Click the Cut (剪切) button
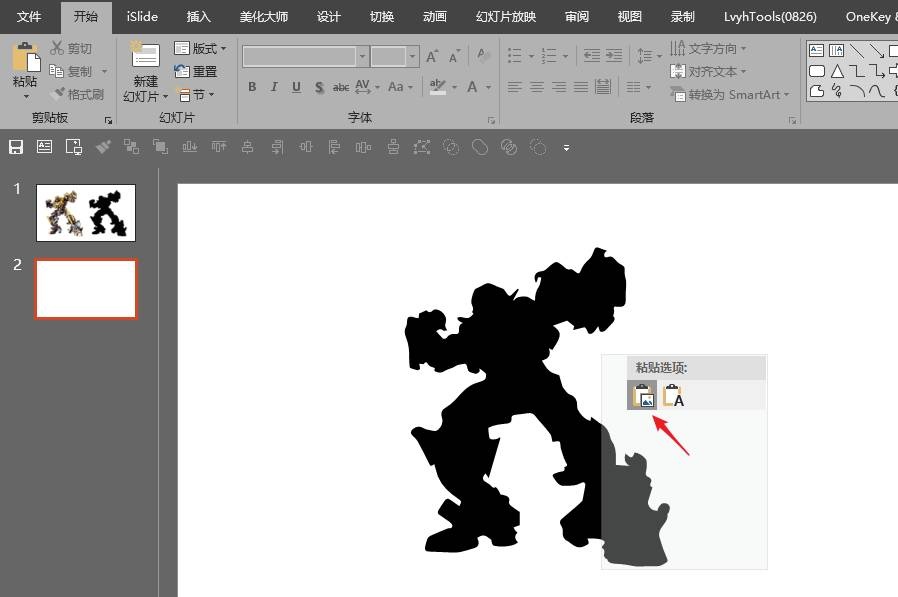898x597 pixels. click(70, 48)
